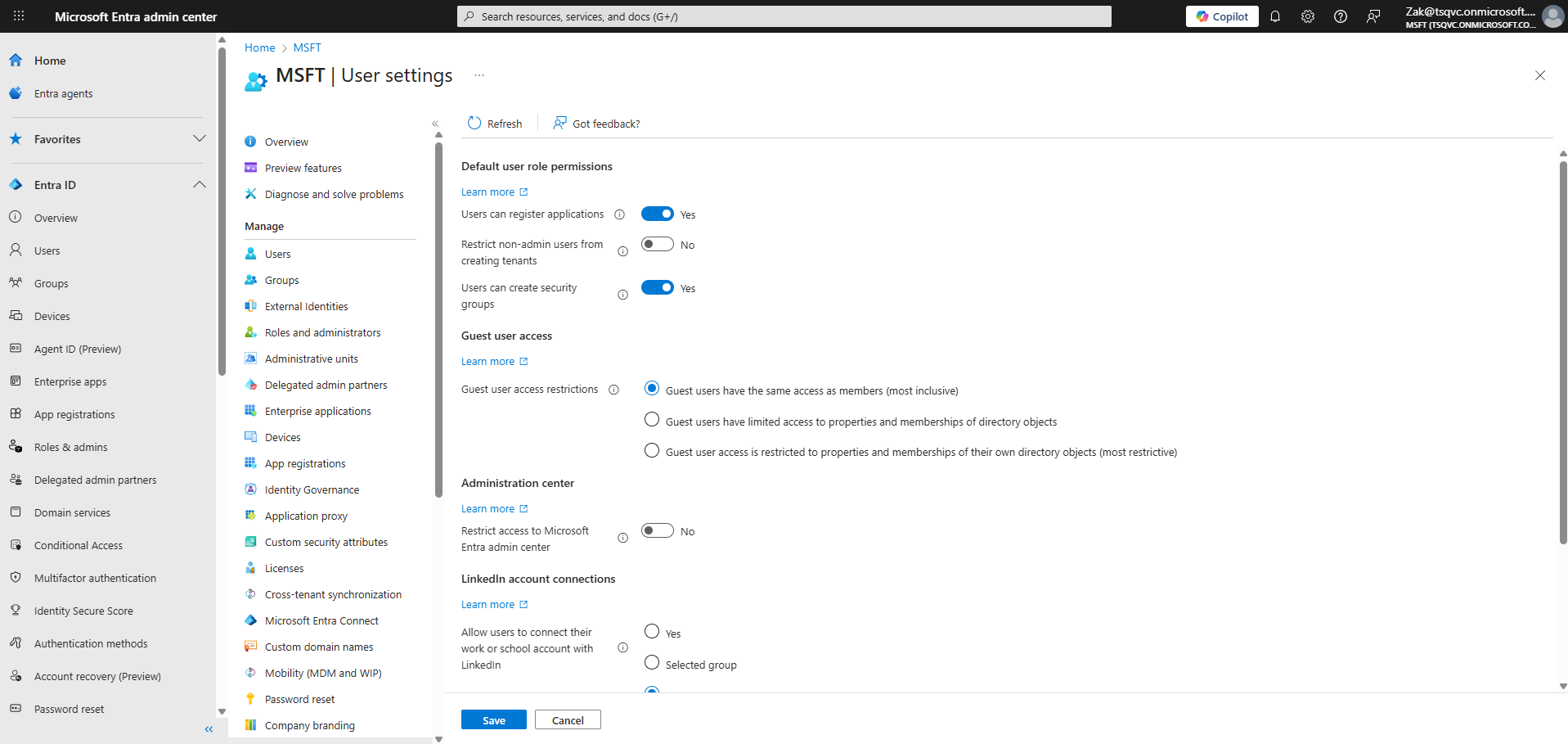This screenshot has height=744, width=1568.
Task: Collapse the Entra ID section
Action: click(x=199, y=185)
